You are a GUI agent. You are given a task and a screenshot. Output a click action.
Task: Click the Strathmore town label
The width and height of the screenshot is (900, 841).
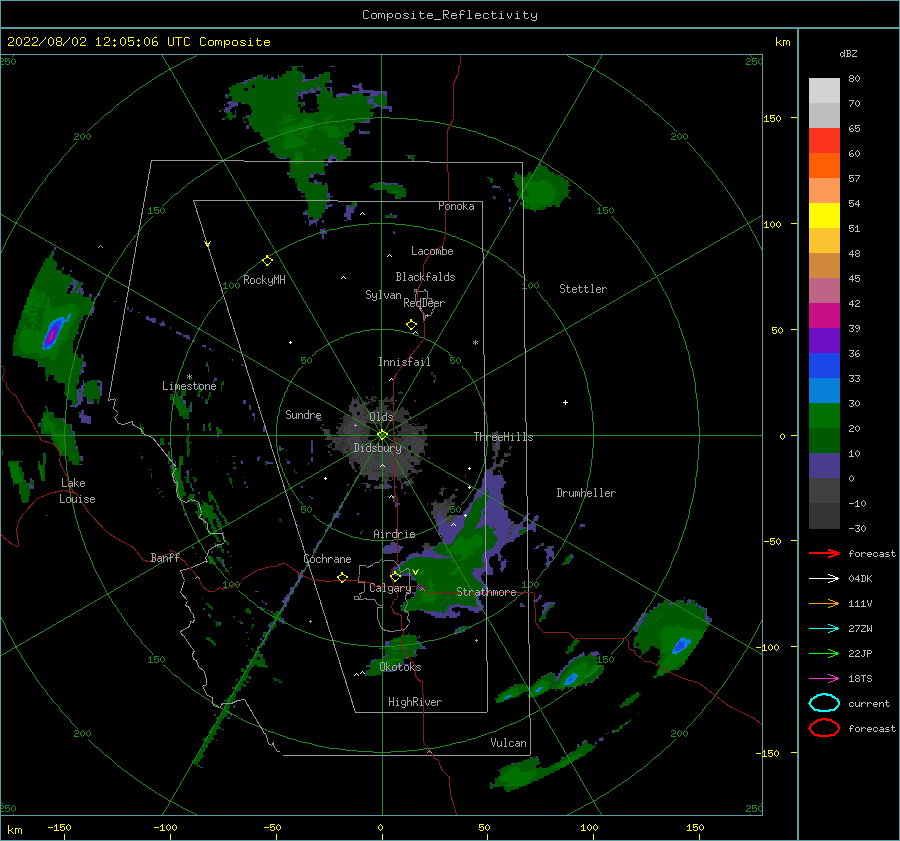coord(486,592)
